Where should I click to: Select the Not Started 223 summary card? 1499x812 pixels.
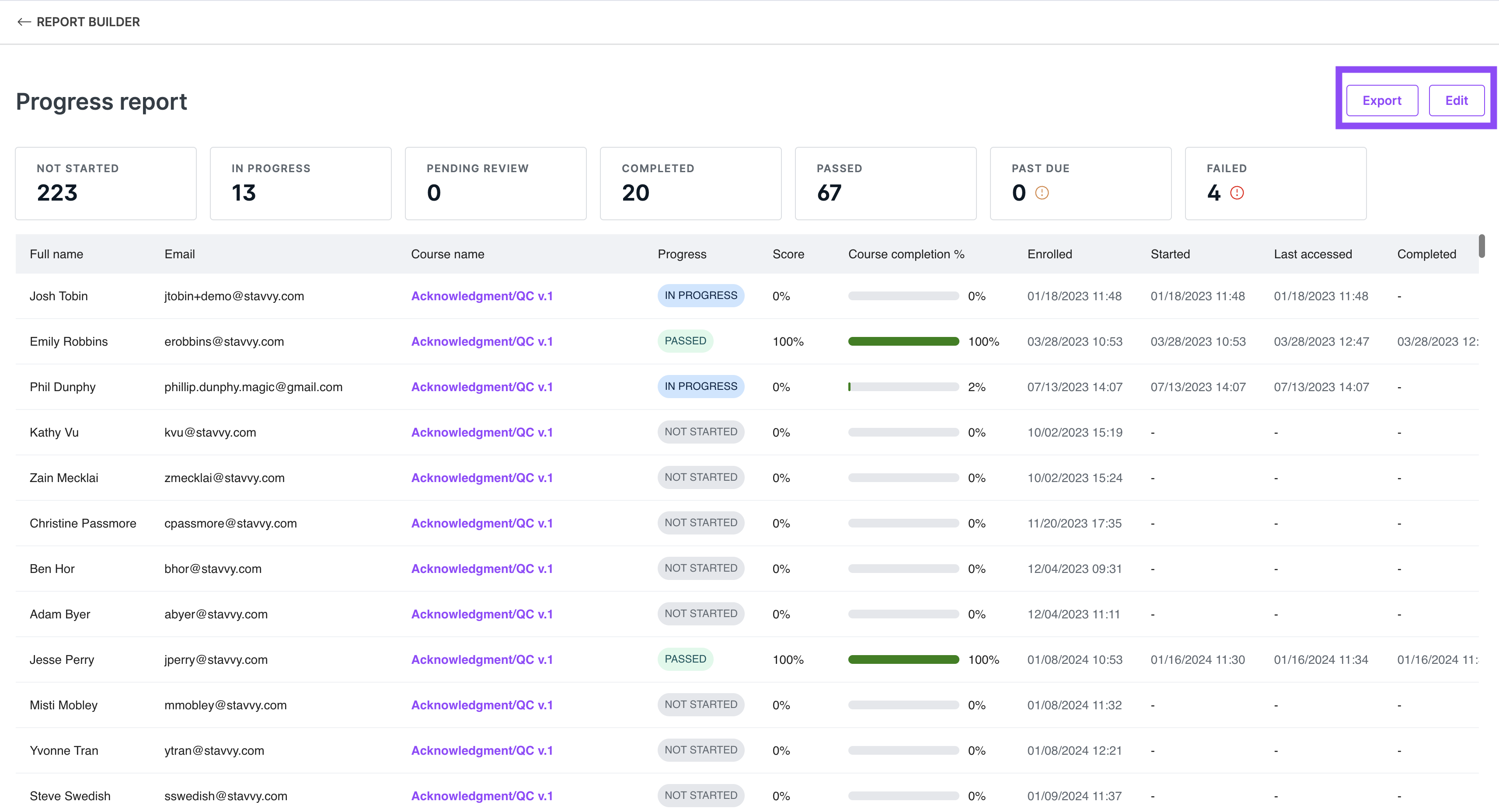click(x=106, y=183)
